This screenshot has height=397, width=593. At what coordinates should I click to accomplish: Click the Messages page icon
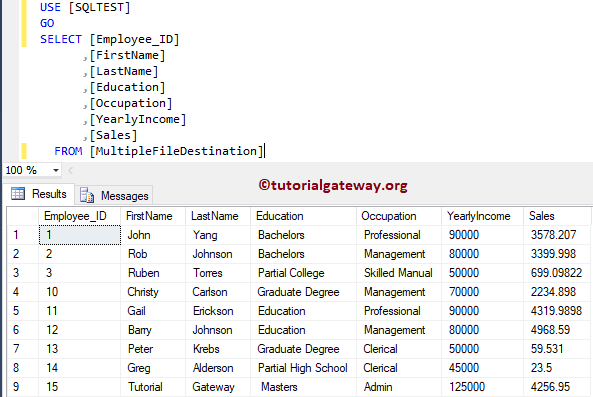click(87, 195)
